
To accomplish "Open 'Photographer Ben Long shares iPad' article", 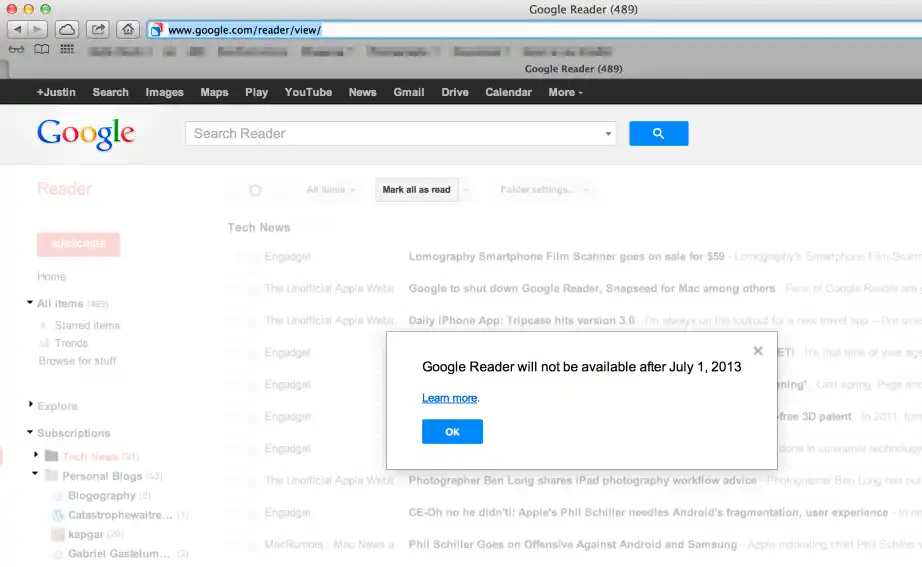I will (583, 481).
